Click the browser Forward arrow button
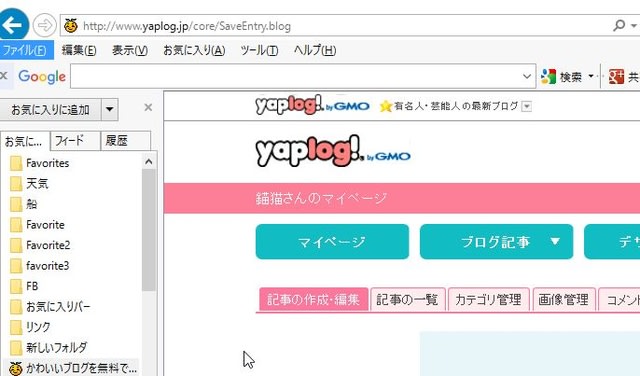The image size is (640, 376). point(44,25)
